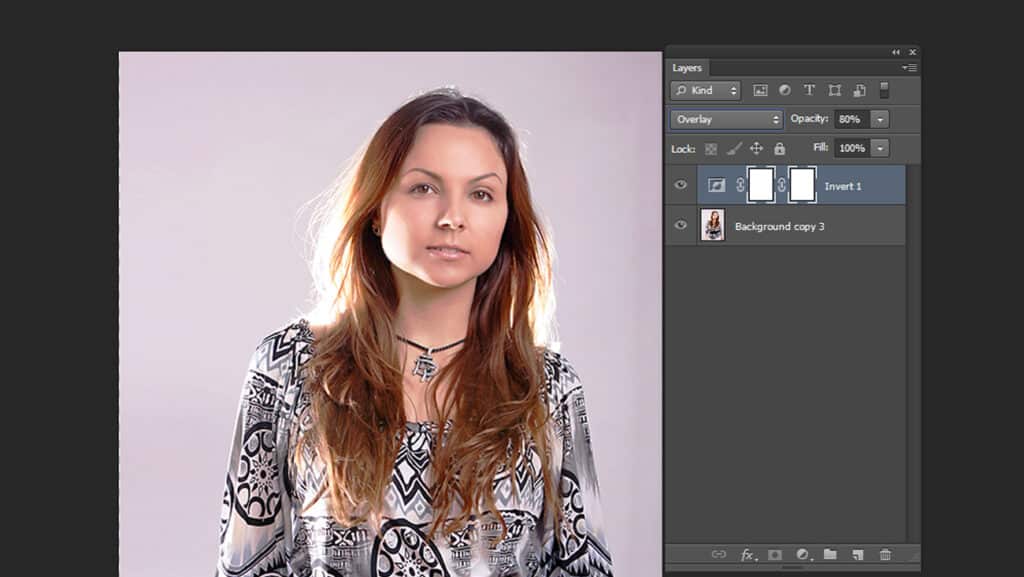Hide the Invert 1 layer

[681, 185]
